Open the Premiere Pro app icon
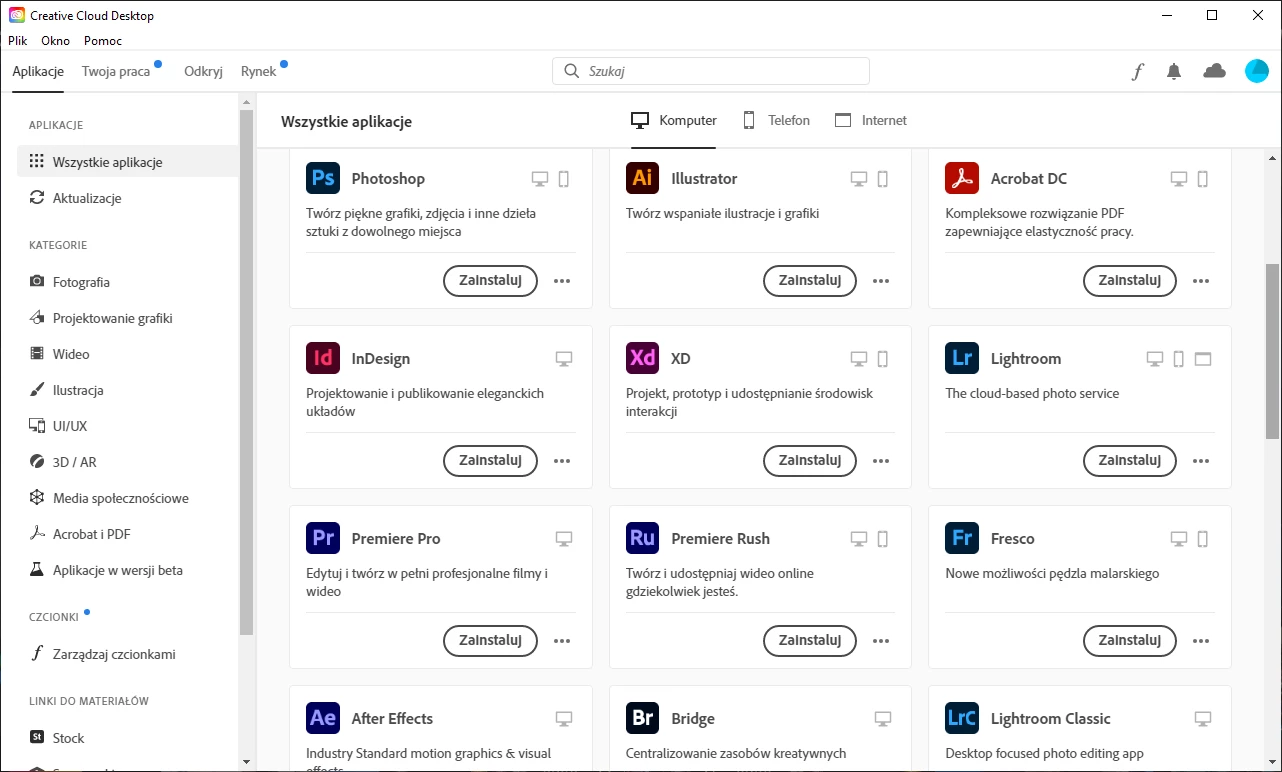1282x772 pixels. [x=323, y=538]
